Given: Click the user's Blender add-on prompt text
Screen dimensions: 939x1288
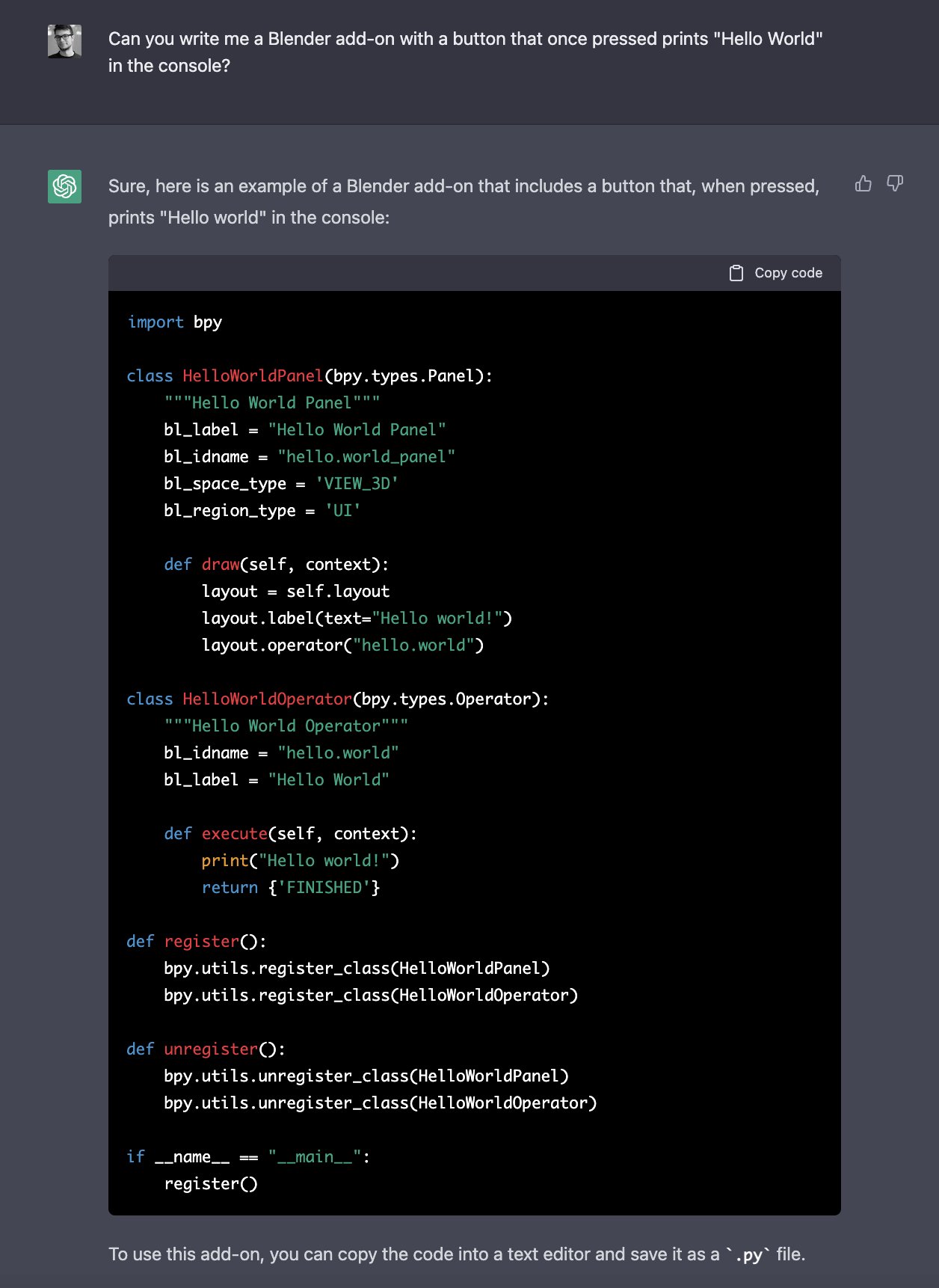Looking at the screenshot, I should coord(466,52).
